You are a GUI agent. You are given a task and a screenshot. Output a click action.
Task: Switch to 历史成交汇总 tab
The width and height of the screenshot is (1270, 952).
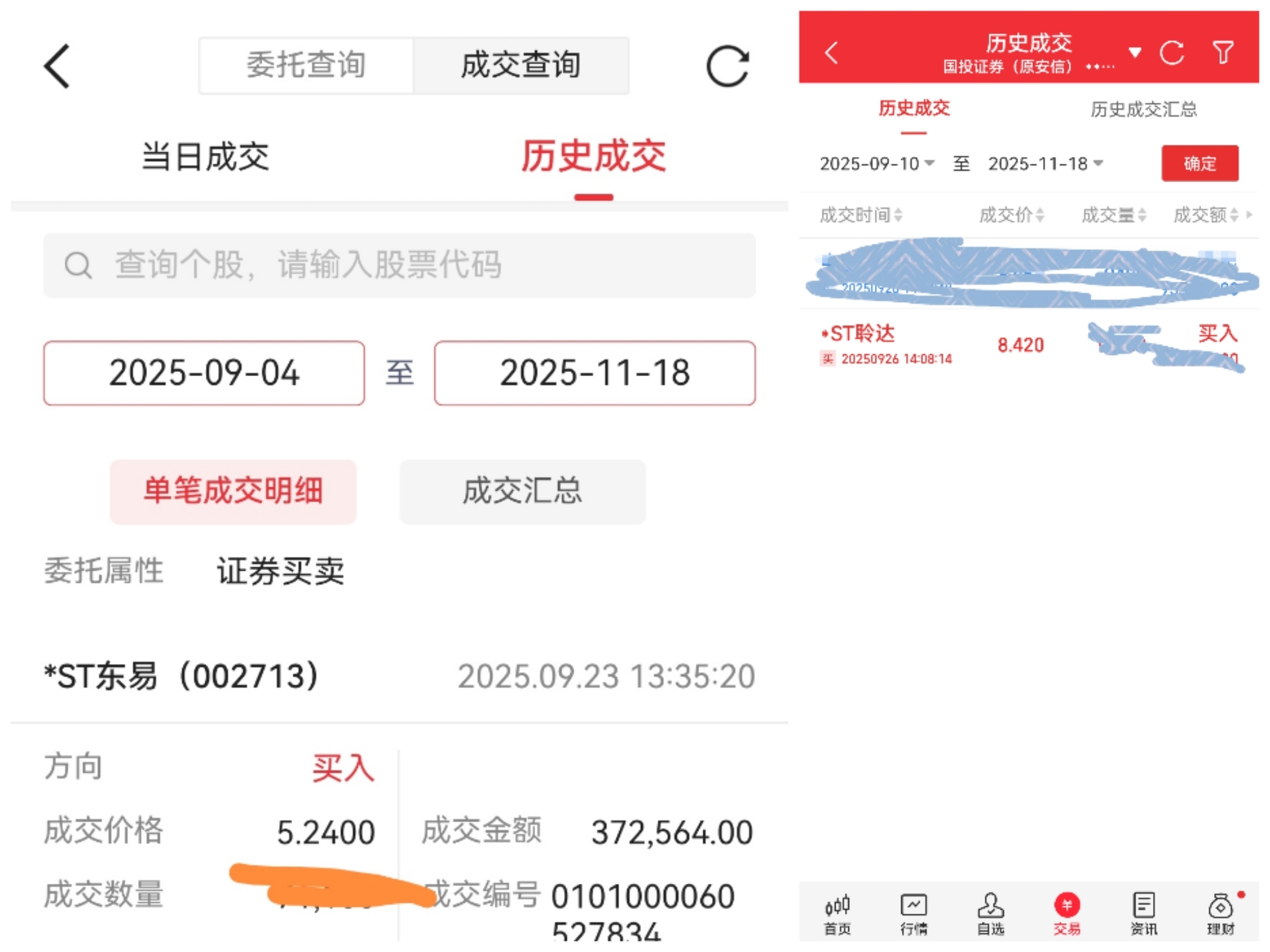point(1143,109)
